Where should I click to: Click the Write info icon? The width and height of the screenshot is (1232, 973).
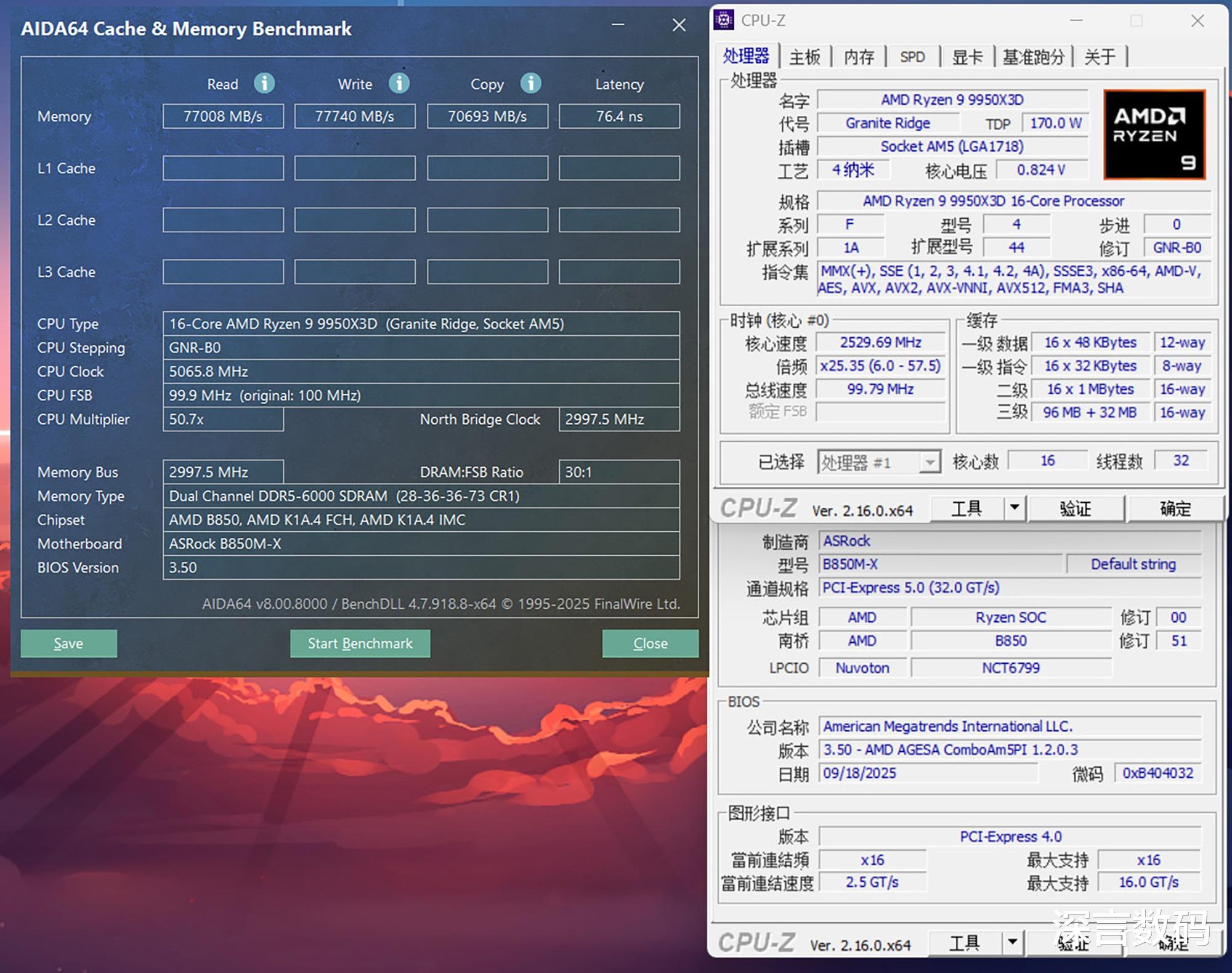coord(399,83)
